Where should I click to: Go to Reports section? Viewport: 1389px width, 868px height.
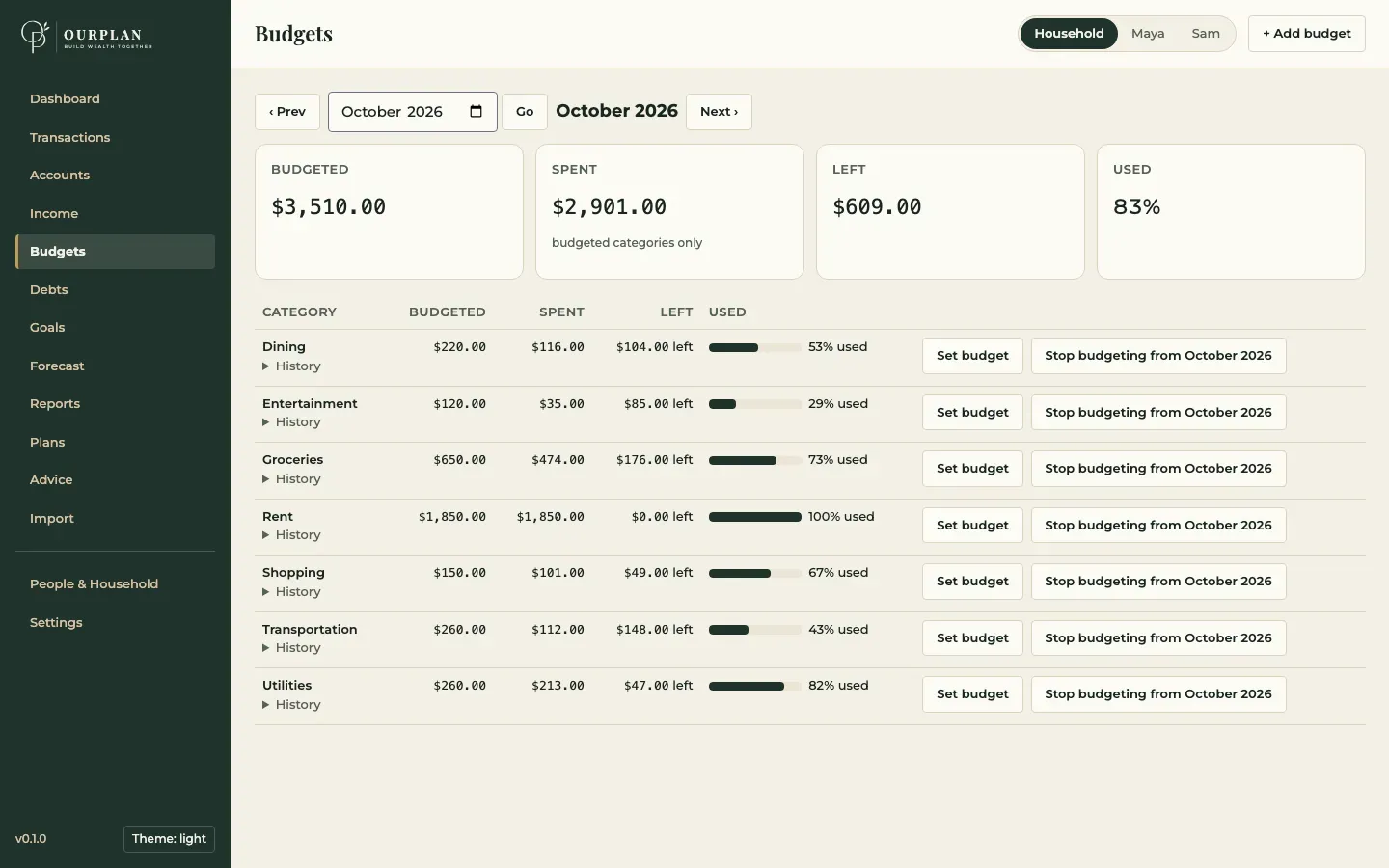click(x=115, y=404)
